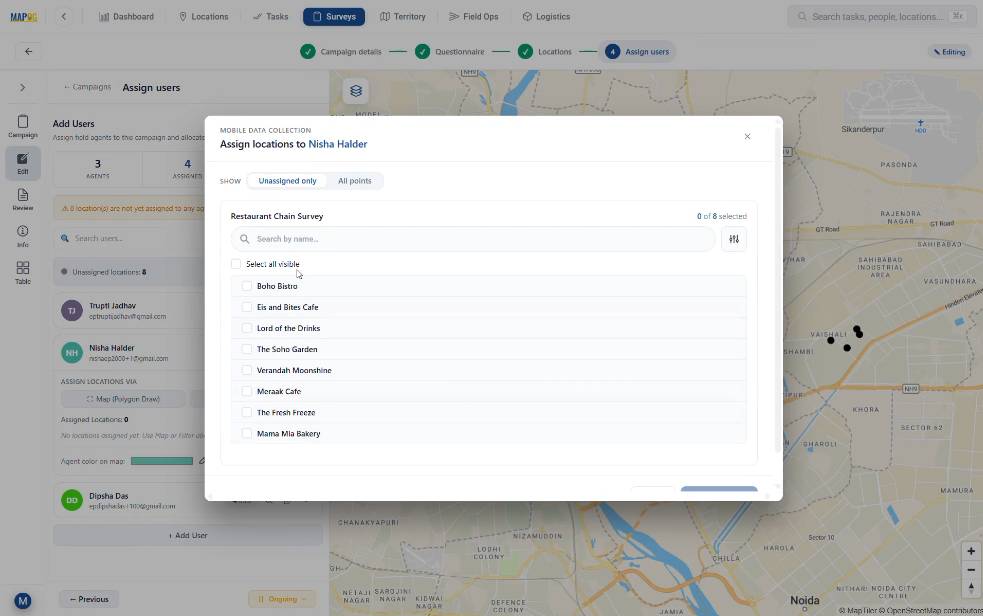983x616 pixels.
Task: Open the Territory tab
Action: [402, 17]
